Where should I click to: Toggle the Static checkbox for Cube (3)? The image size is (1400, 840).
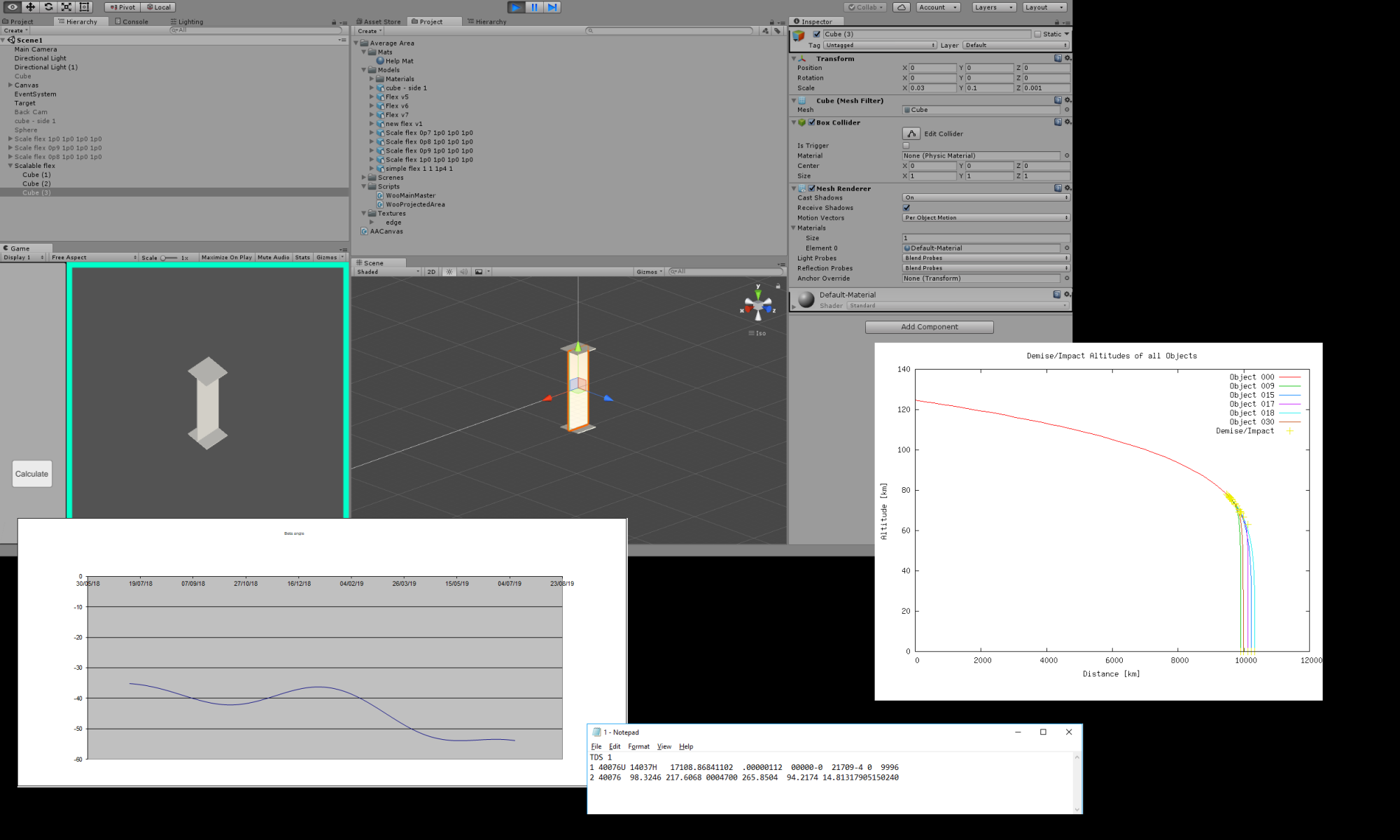point(1037,34)
